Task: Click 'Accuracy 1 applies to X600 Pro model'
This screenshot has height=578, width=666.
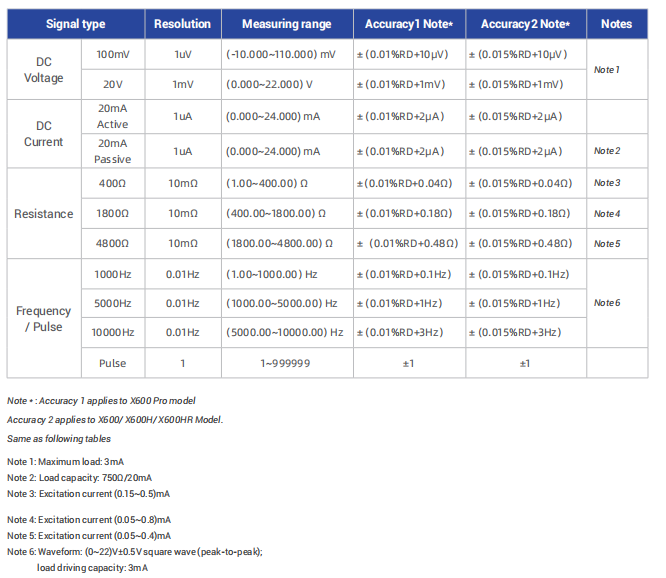Action: click(117, 400)
